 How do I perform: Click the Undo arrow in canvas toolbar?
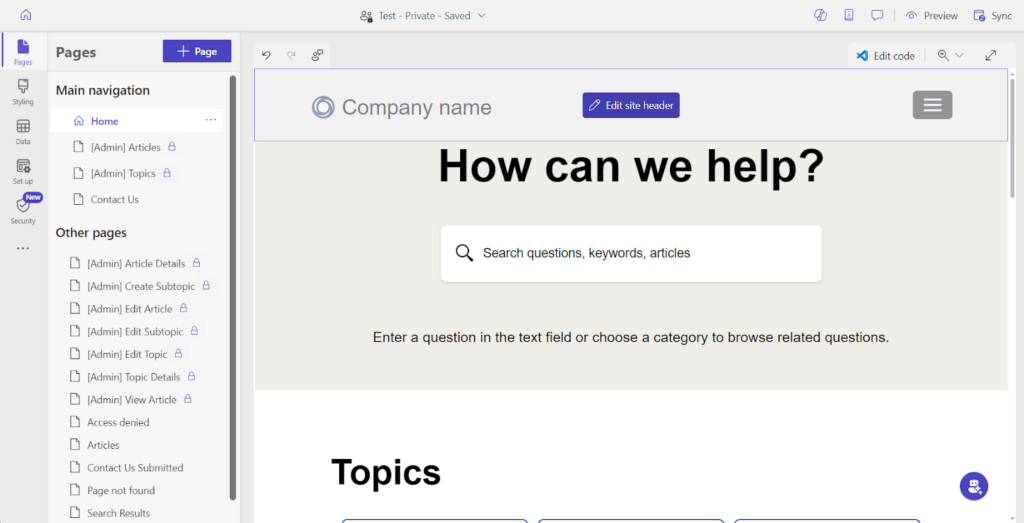pyautogui.click(x=266, y=56)
